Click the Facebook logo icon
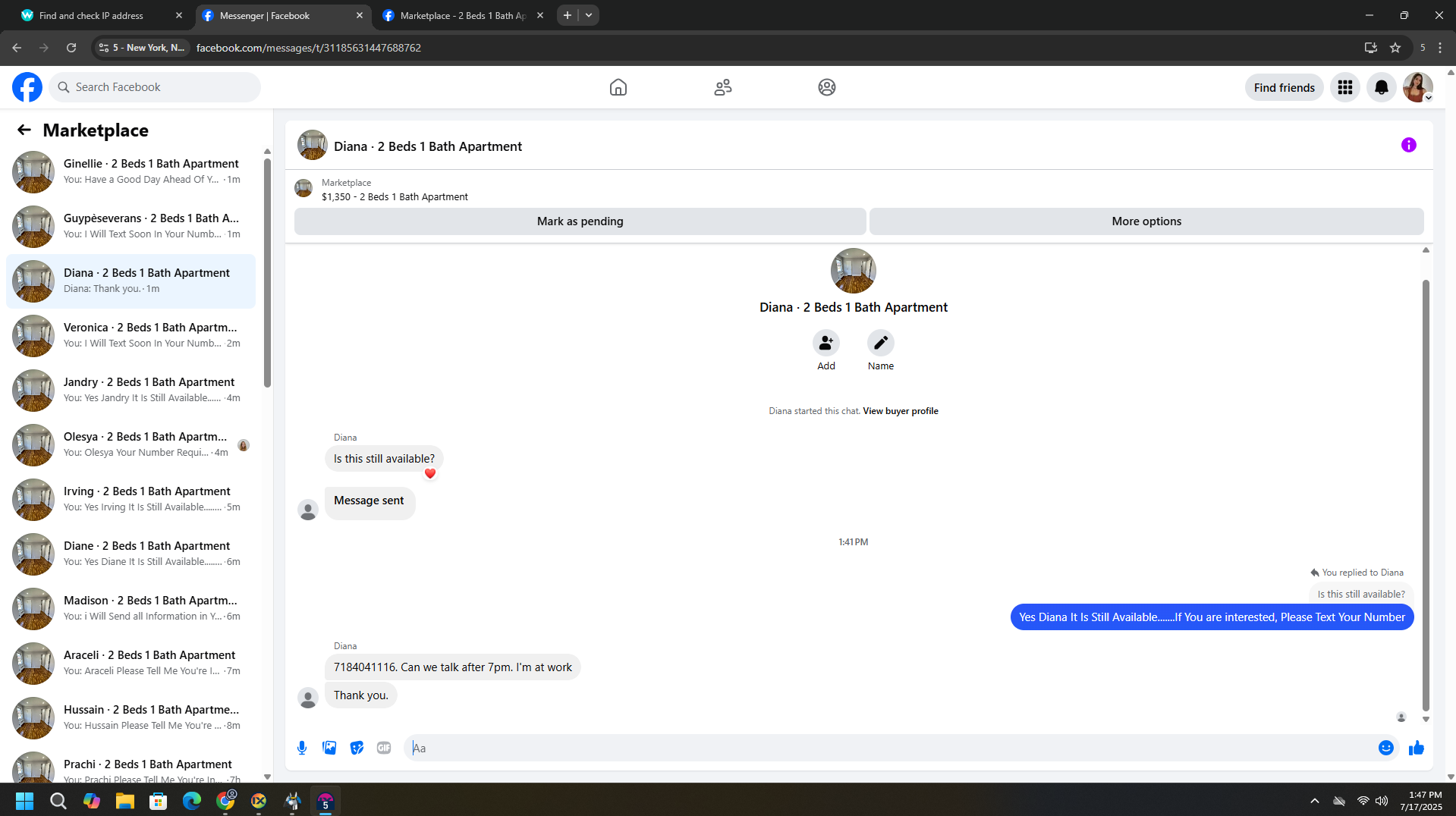Screen dimensions: 1456x816 pyautogui.click(x=27, y=87)
